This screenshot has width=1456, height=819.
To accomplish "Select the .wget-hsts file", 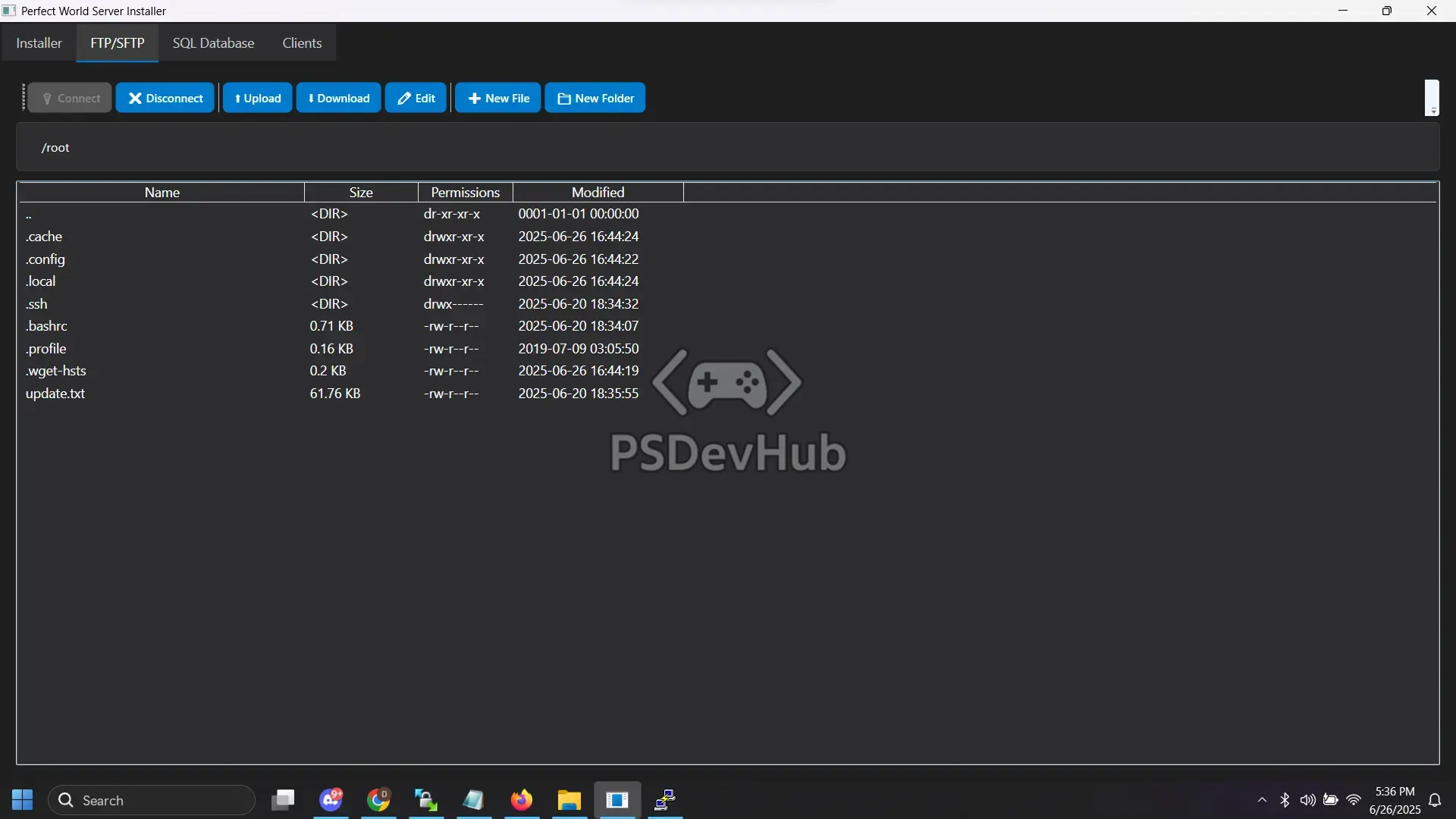I will tap(728, 371).
